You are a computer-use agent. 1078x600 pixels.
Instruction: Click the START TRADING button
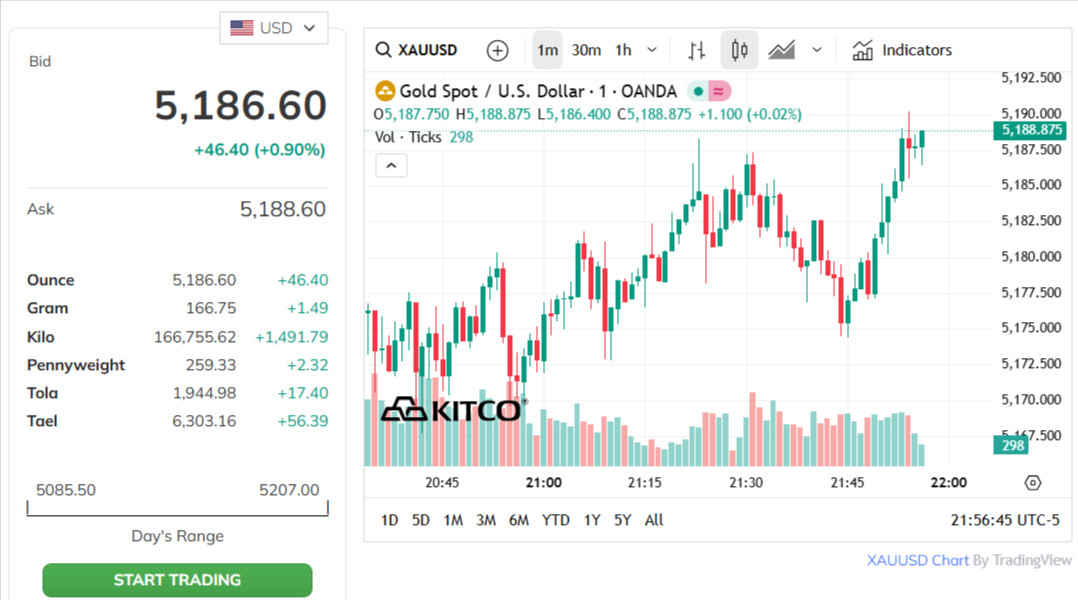(x=177, y=580)
